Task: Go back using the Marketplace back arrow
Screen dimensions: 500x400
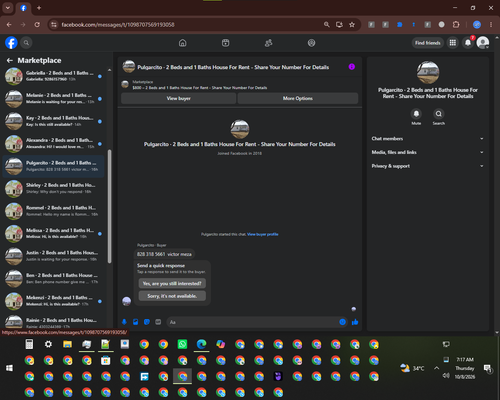Action: [x=10, y=60]
